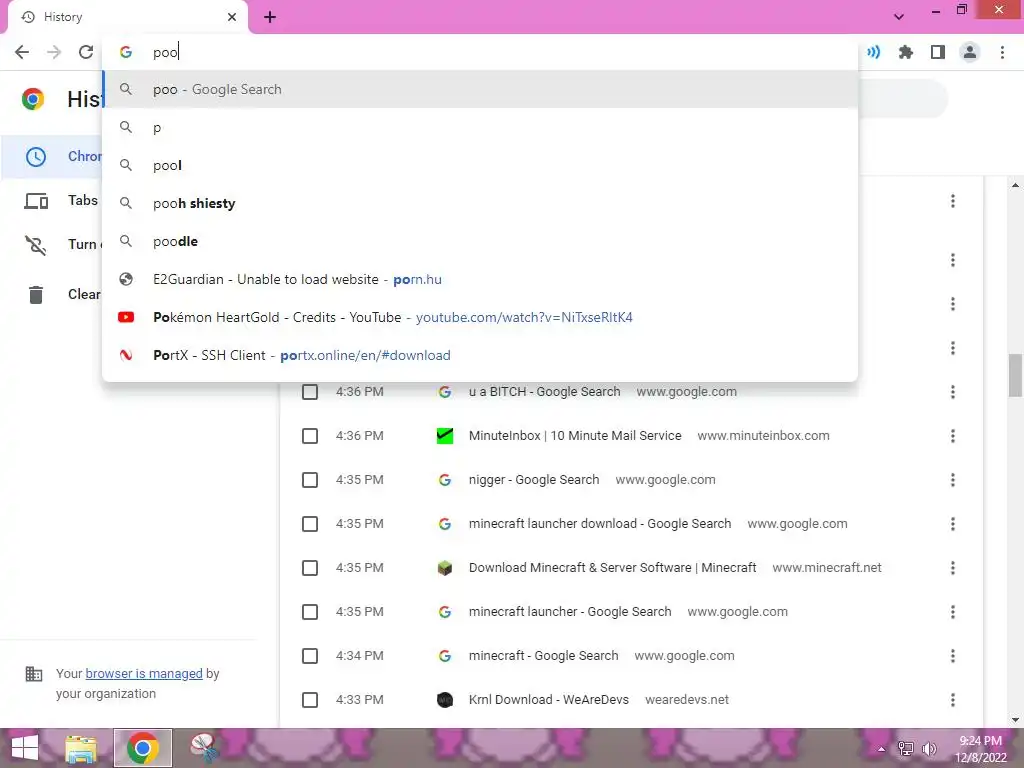Check the minecraft launcher download entry checkbox
This screenshot has width=1024, height=768.
(x=310, y=524)
